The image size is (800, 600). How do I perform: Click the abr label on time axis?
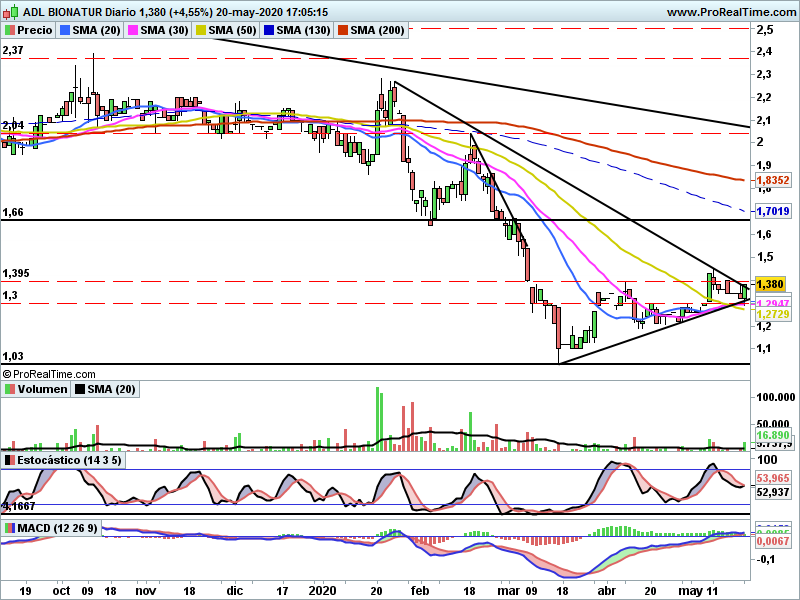(x=607, y=591)
